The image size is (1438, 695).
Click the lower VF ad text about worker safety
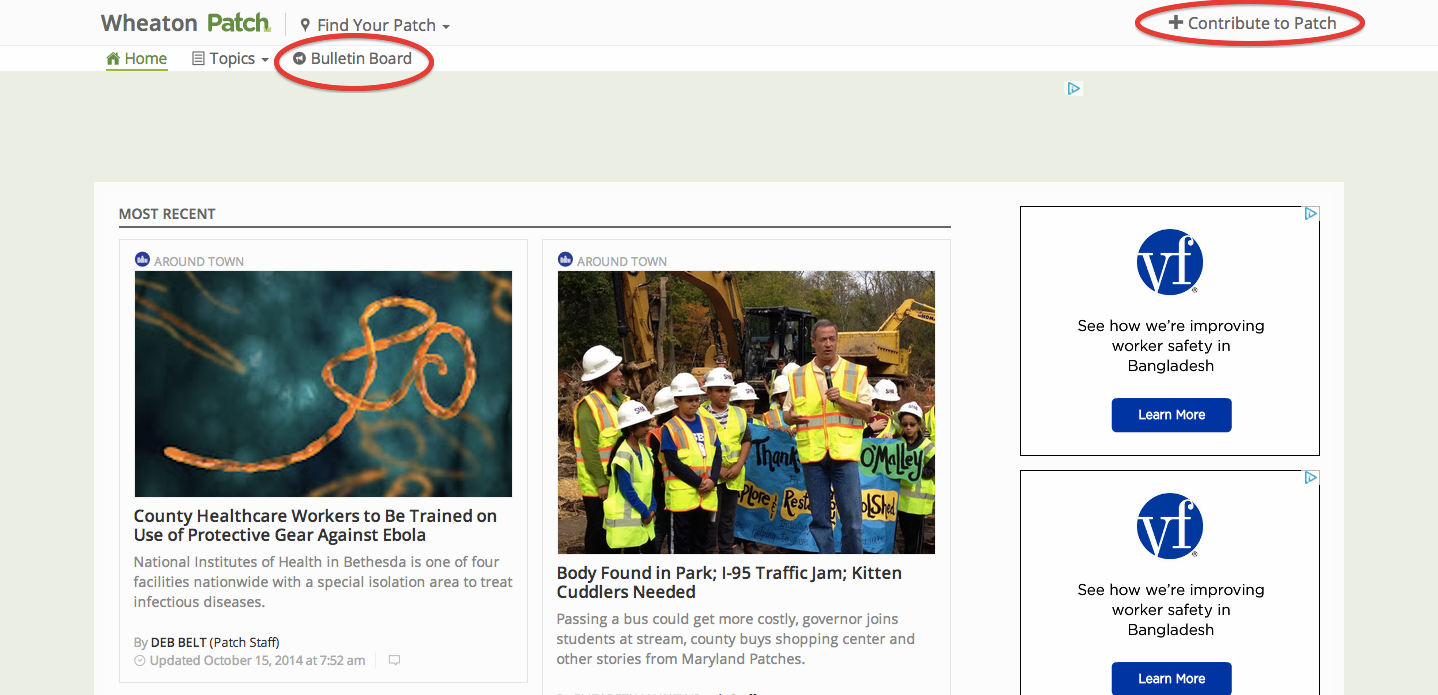point(1171,610)
